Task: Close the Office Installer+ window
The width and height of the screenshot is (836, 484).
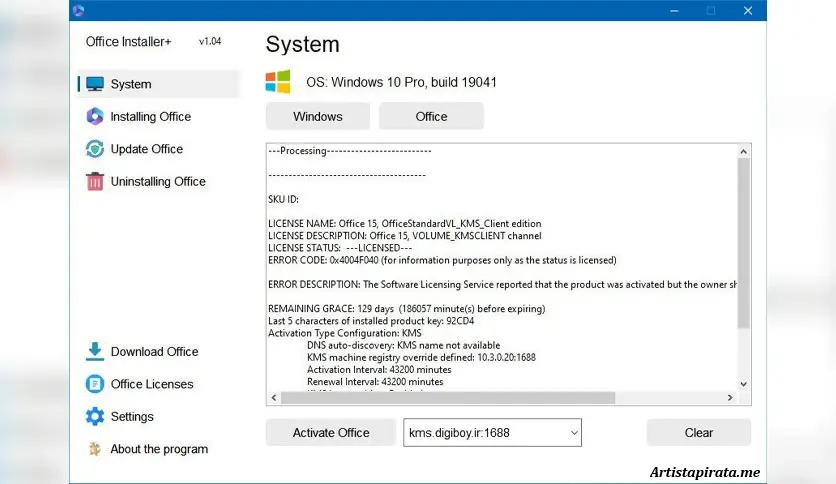Action: [x=748, y=10]
